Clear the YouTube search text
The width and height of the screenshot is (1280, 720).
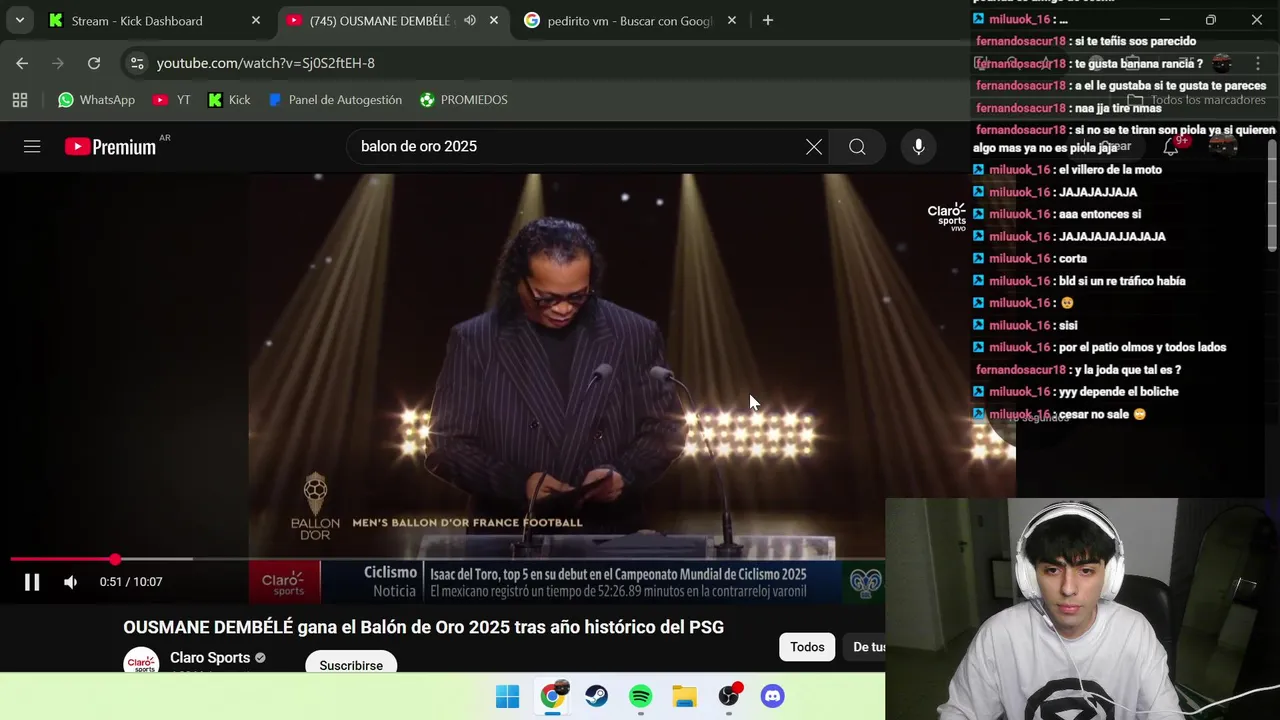pos(814,147)
